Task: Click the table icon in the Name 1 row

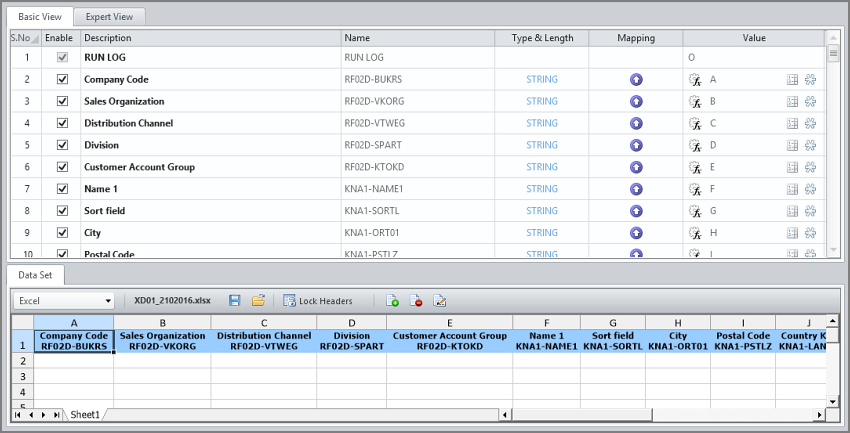Action: click(792, 189)
